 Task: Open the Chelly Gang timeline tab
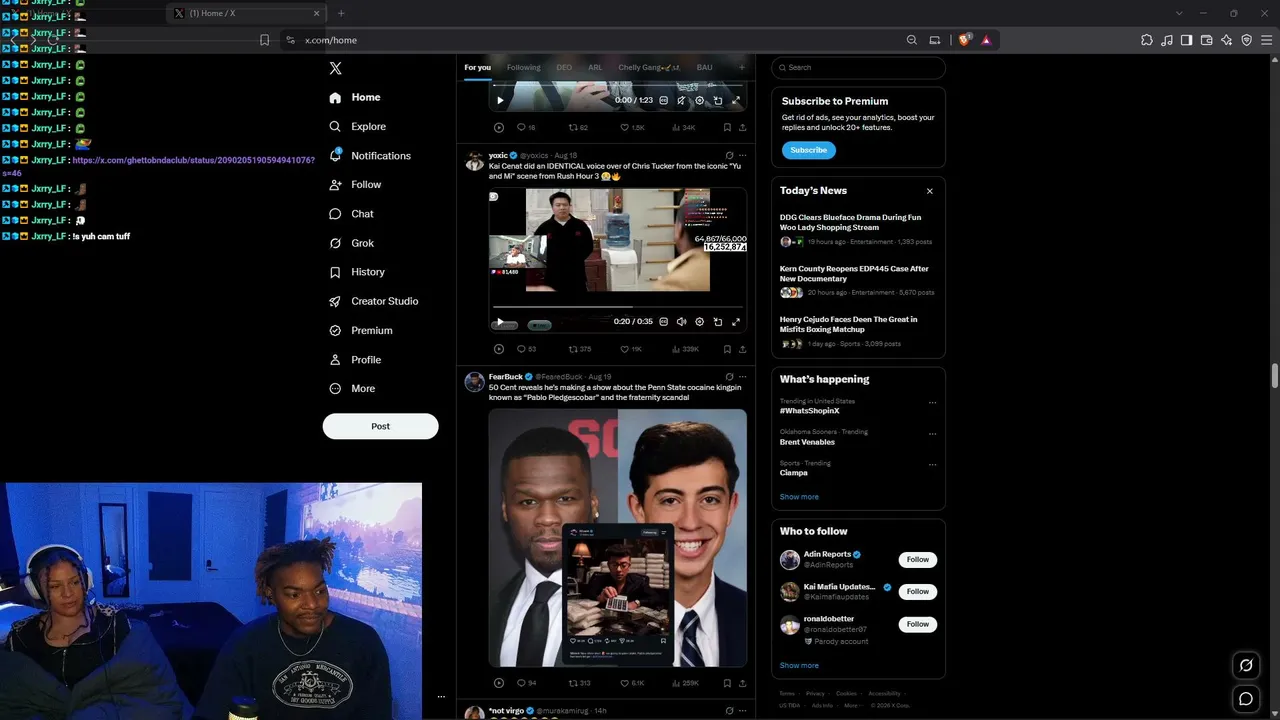(649, 68)
